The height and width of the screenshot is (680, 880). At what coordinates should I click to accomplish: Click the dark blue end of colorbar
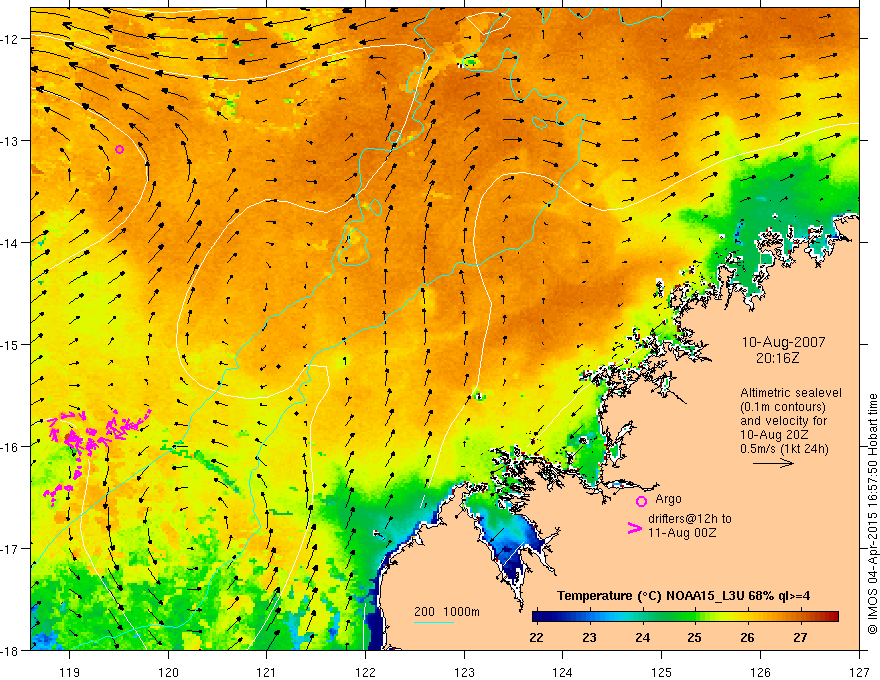click(540, 616)
